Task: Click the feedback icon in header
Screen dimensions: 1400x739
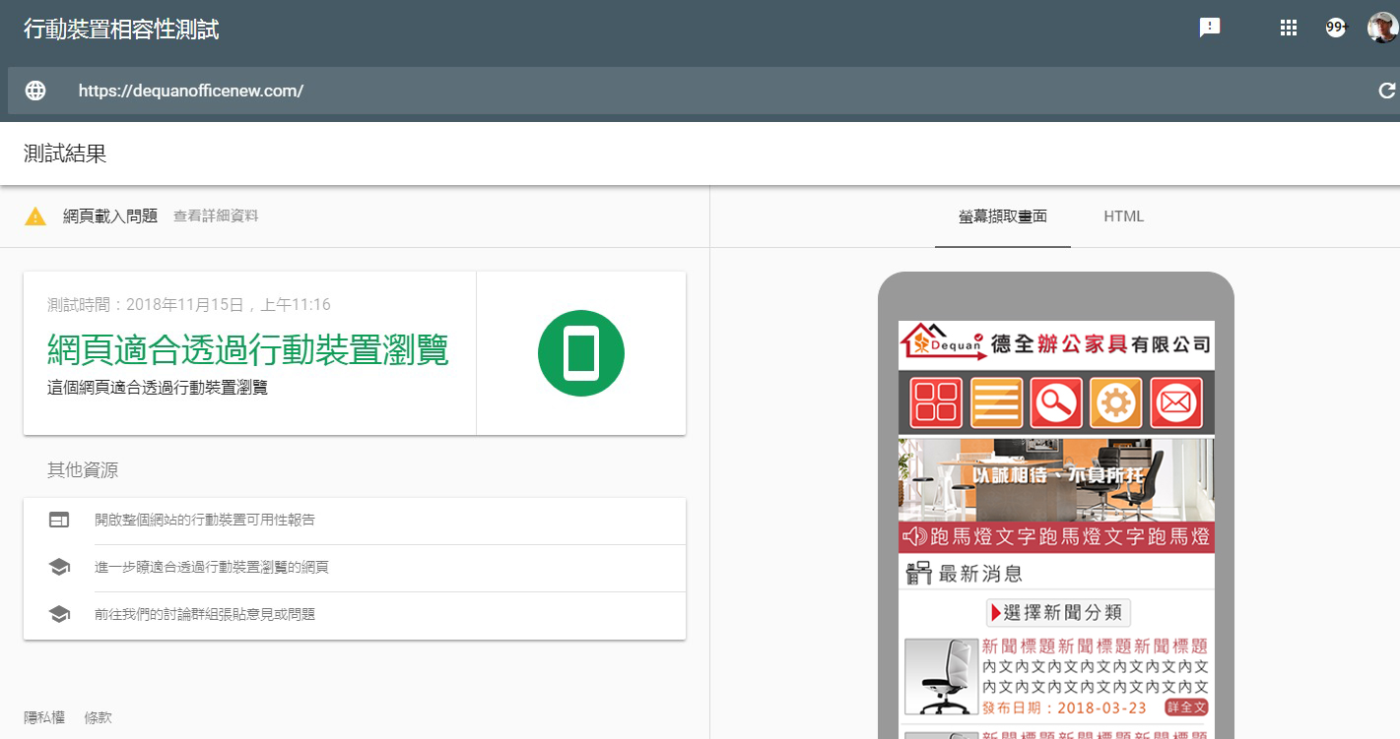Action: 1210,28
